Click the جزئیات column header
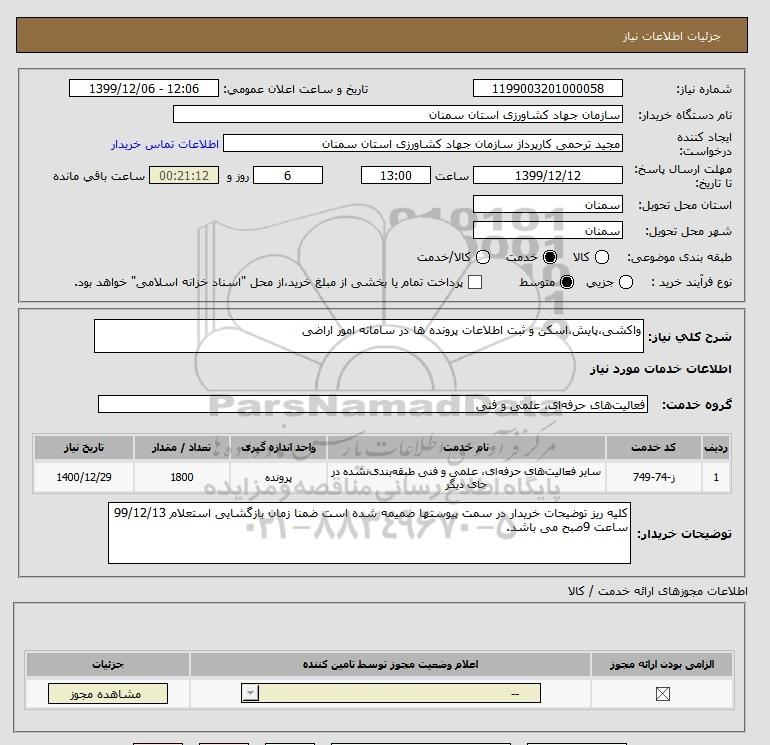 tap(108, 664)
